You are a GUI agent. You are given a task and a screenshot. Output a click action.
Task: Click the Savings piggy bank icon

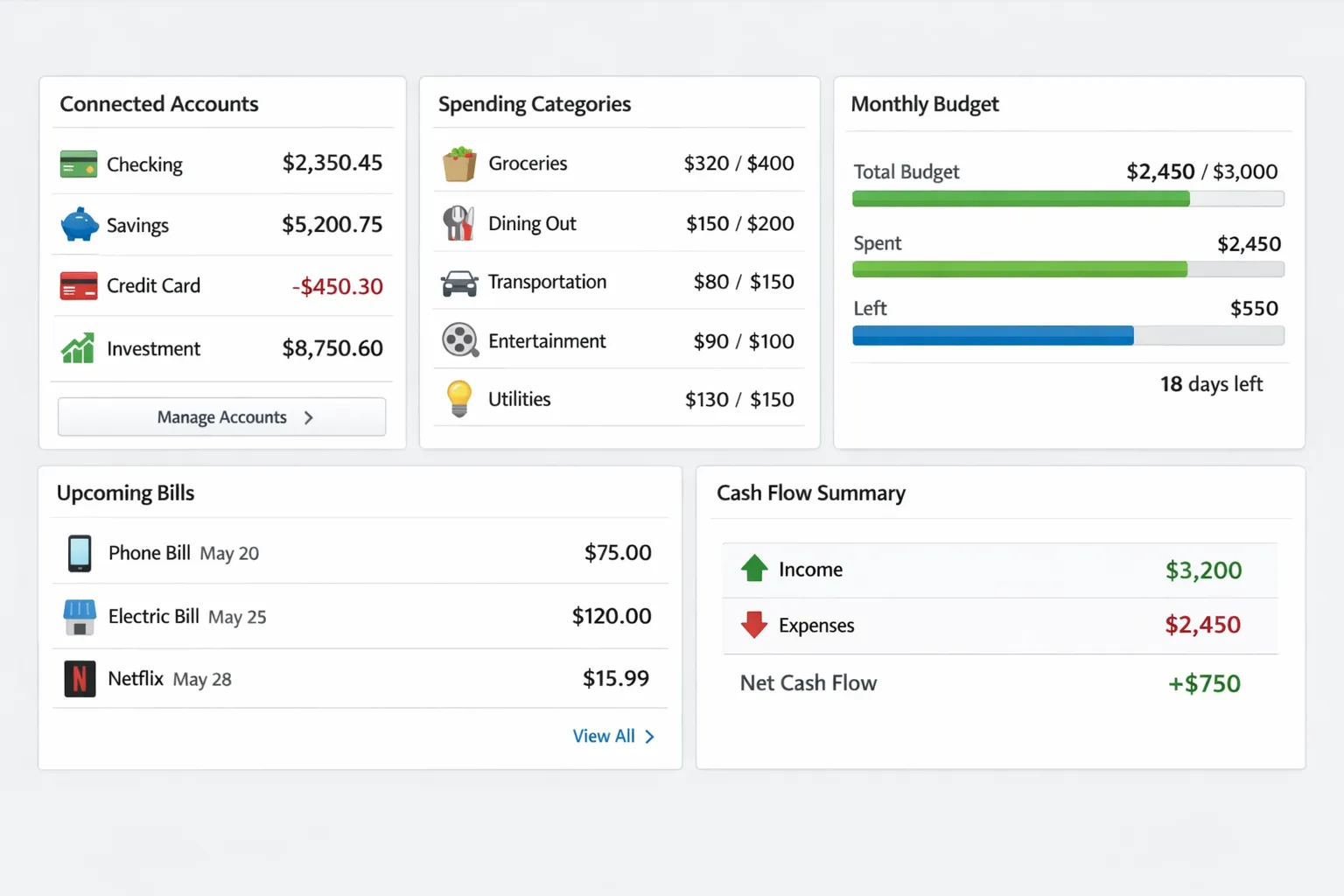pos(78,225)
